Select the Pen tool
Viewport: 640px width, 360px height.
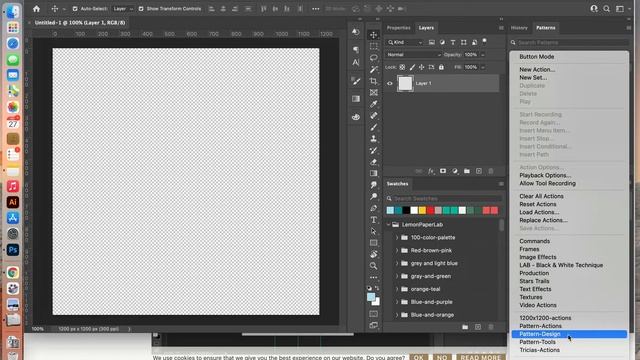(373, 208)
